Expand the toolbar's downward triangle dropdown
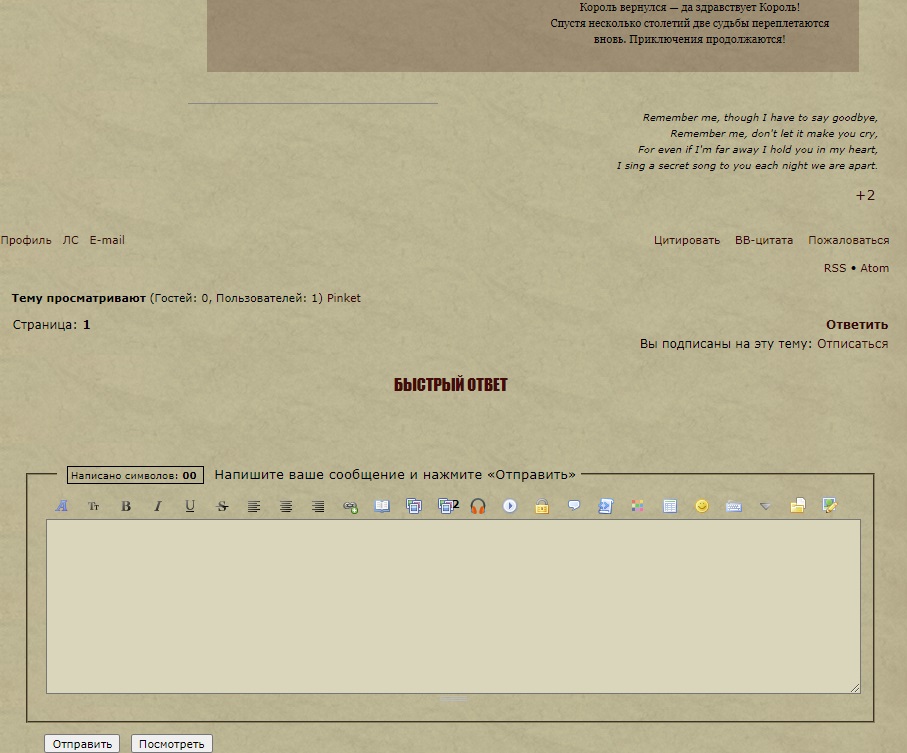The width and height of the screenshot is (907, 753). [x=765, y=506]
